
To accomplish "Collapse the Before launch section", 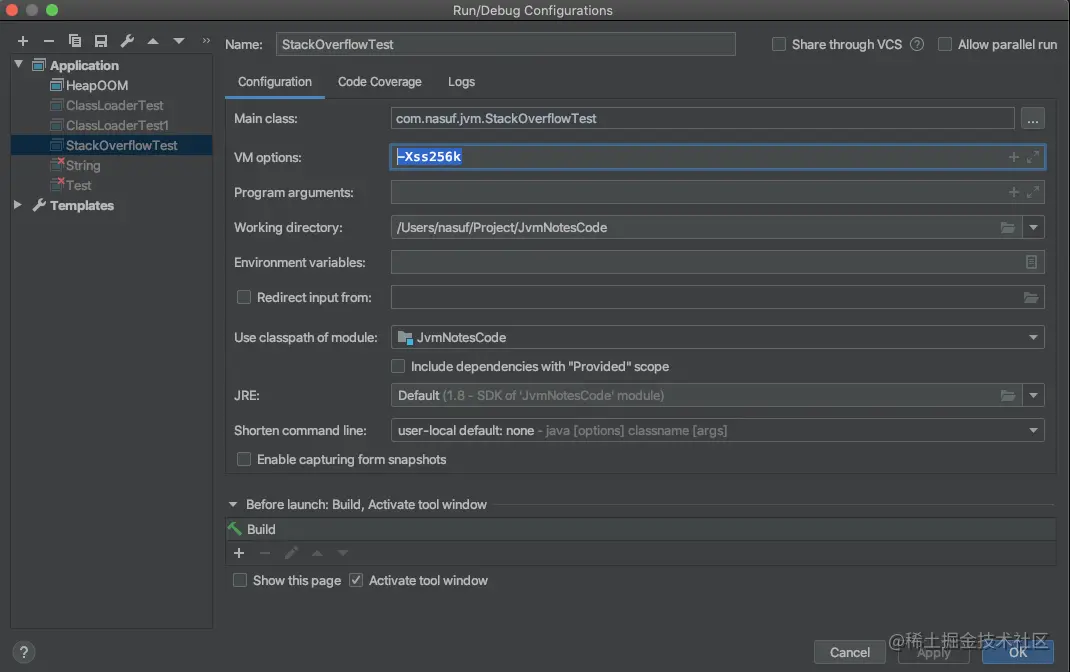I will click(x=233, y=505).
